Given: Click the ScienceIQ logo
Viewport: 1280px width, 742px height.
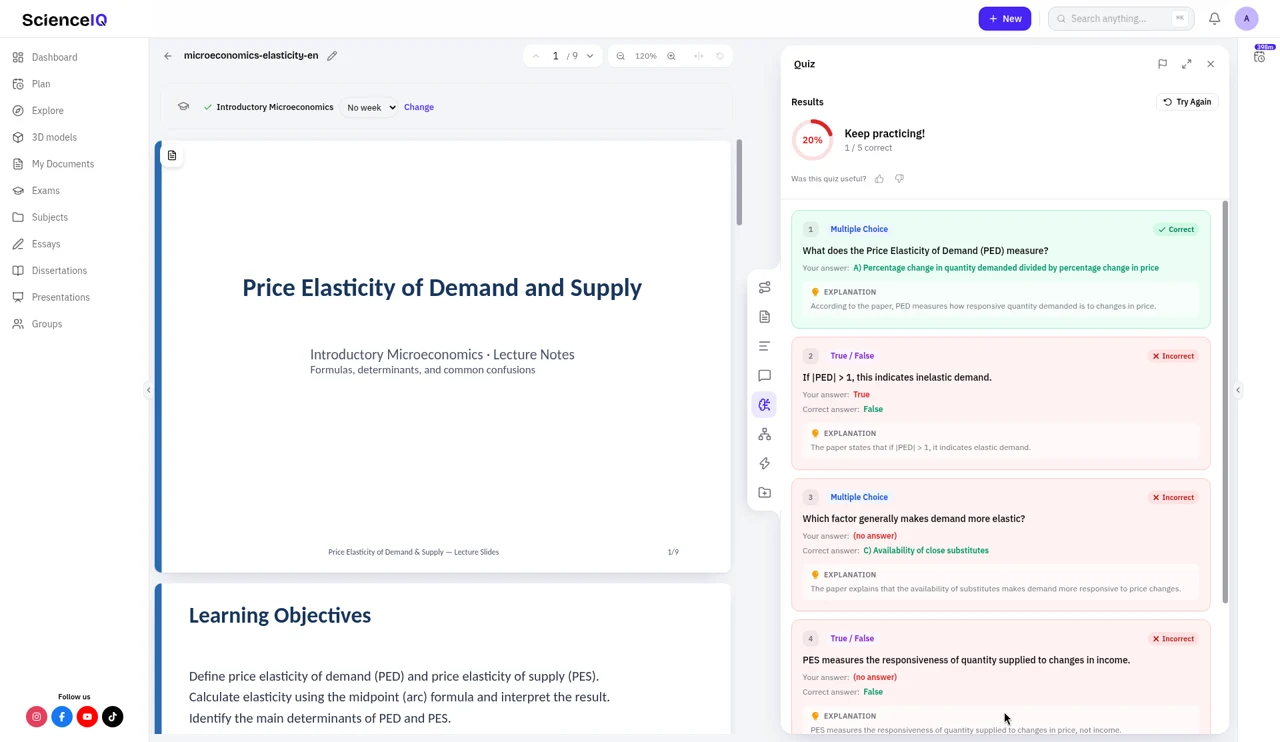Looking at the screenshot, I should tap(64, 20).
